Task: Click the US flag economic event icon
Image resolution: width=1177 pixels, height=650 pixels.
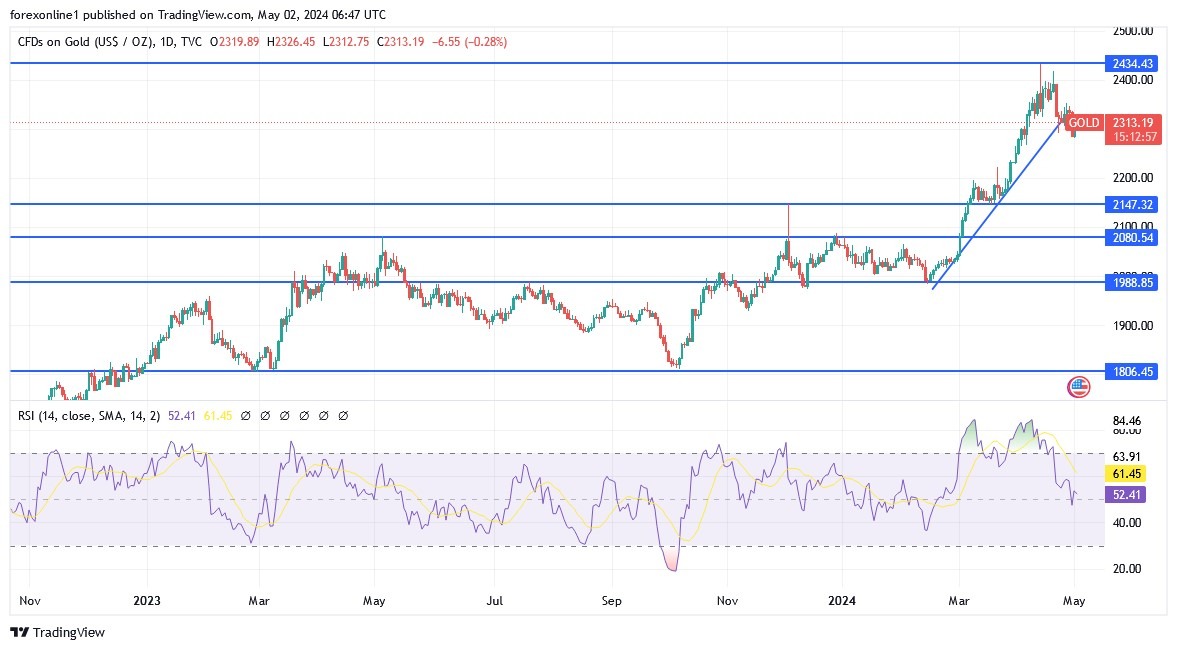Action: 1079,387
